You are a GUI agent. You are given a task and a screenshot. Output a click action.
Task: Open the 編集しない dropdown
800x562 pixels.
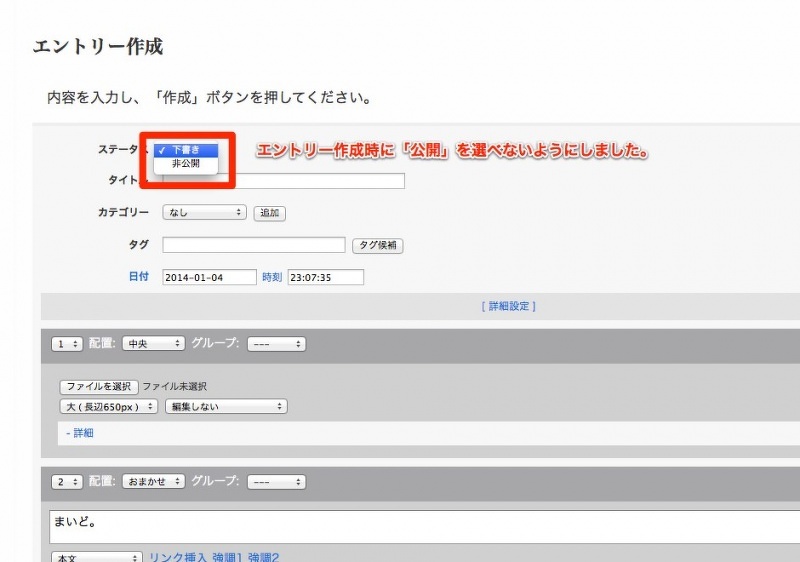226,406
